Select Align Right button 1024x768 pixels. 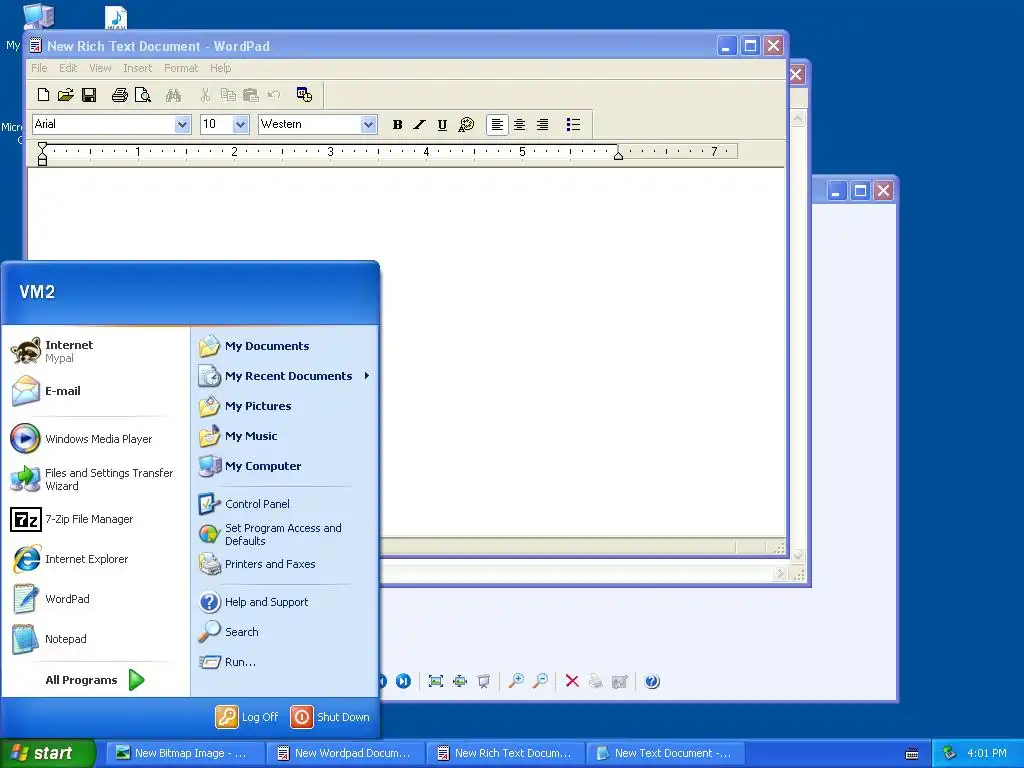click(x=543, y=125)
